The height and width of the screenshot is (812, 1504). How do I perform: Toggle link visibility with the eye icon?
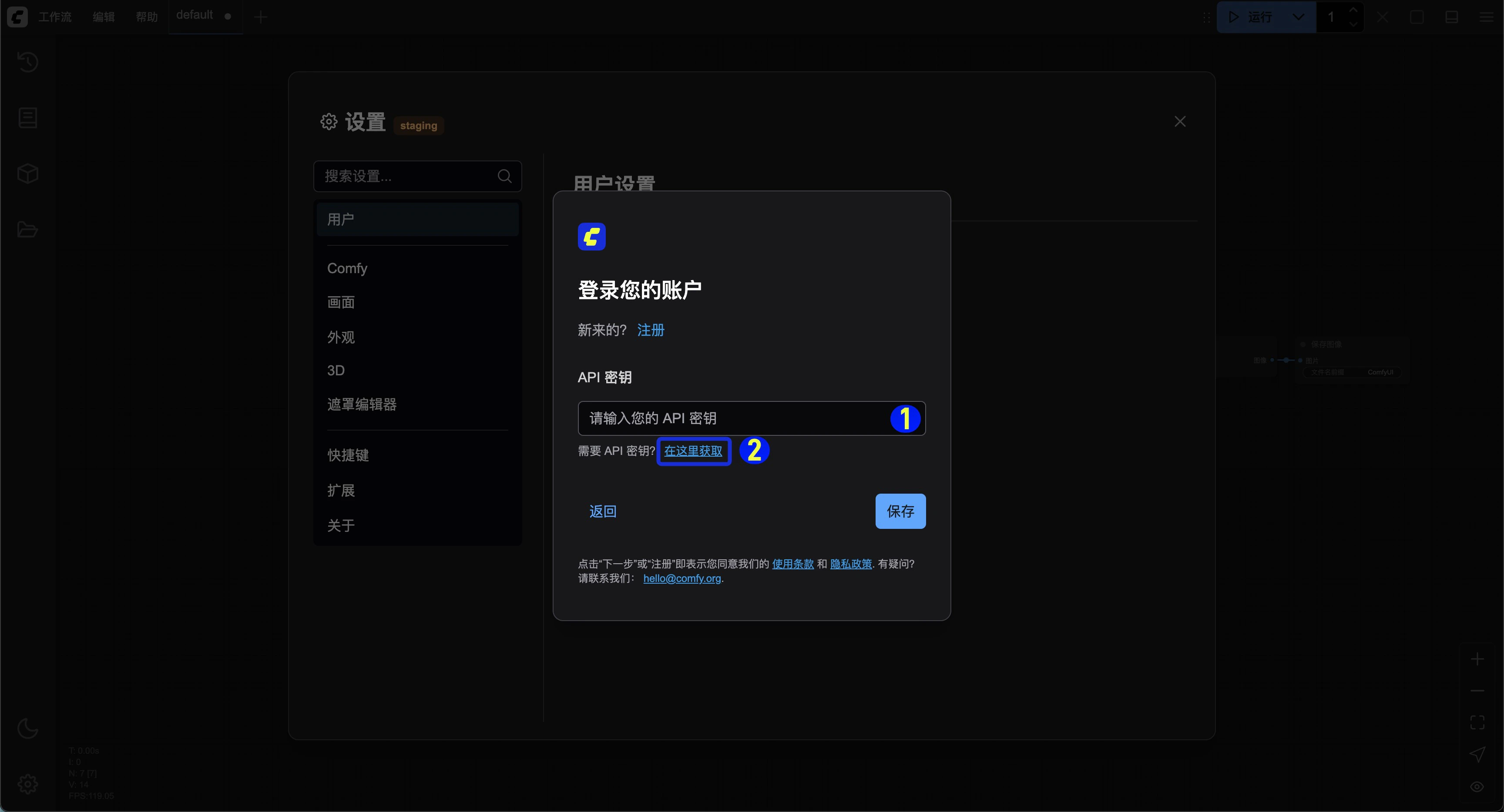click(1478, 786)
